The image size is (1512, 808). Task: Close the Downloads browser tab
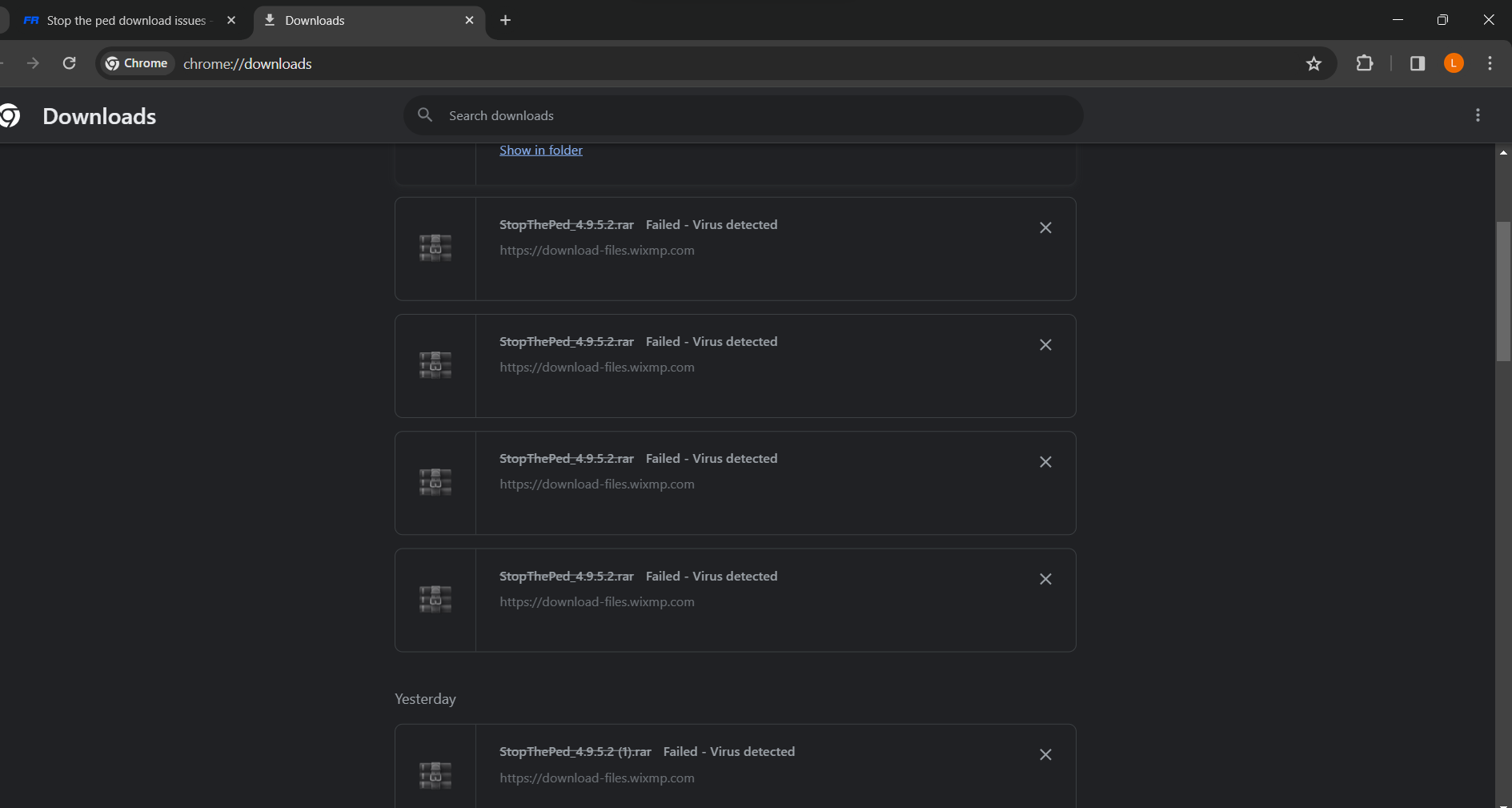(x=470, y=21)
